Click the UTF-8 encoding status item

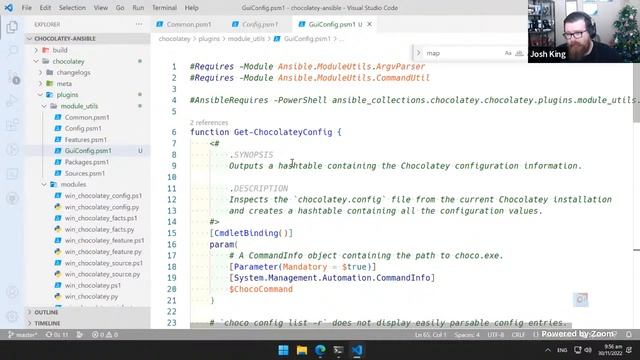click(496, 335)
